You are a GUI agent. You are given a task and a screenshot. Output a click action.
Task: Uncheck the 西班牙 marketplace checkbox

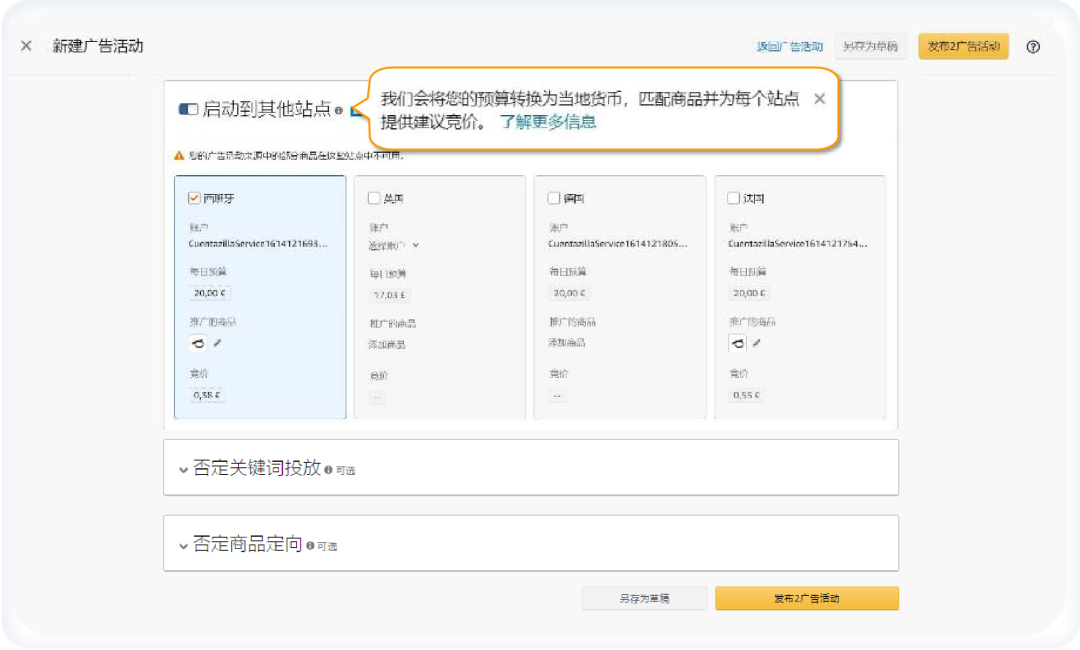tap(193, 197)
